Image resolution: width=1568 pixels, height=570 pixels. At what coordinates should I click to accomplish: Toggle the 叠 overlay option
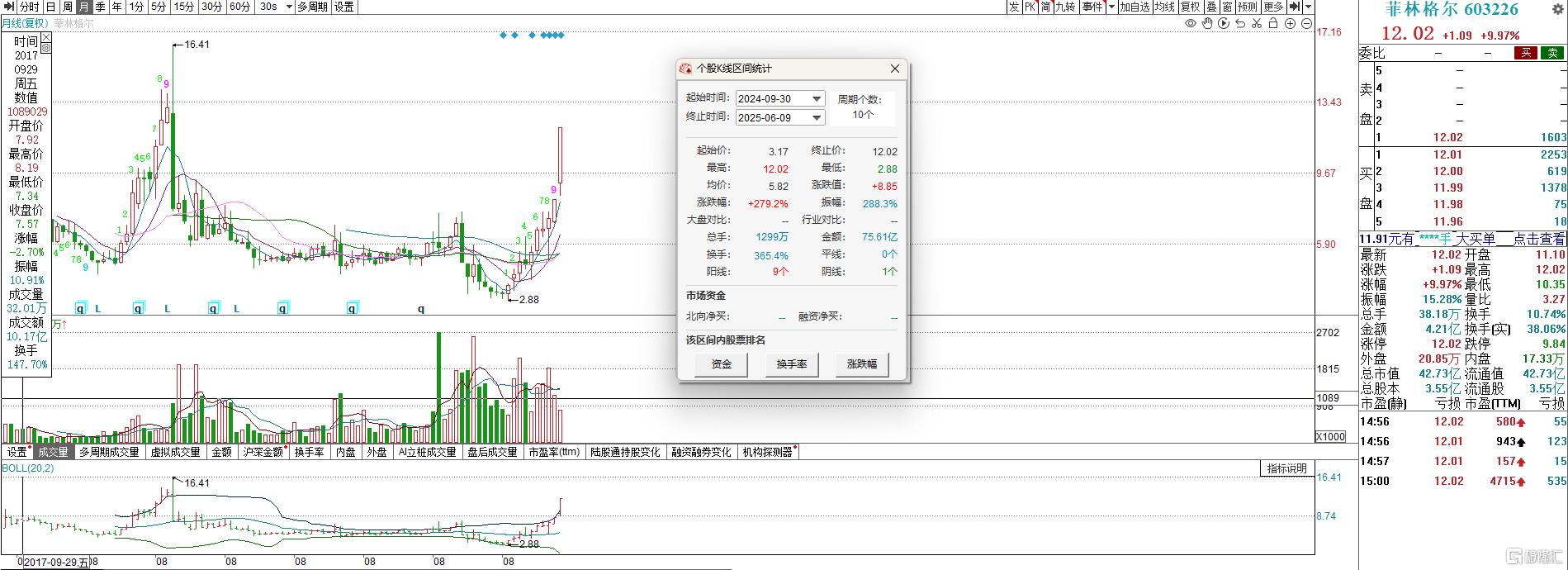(1212, 7)
